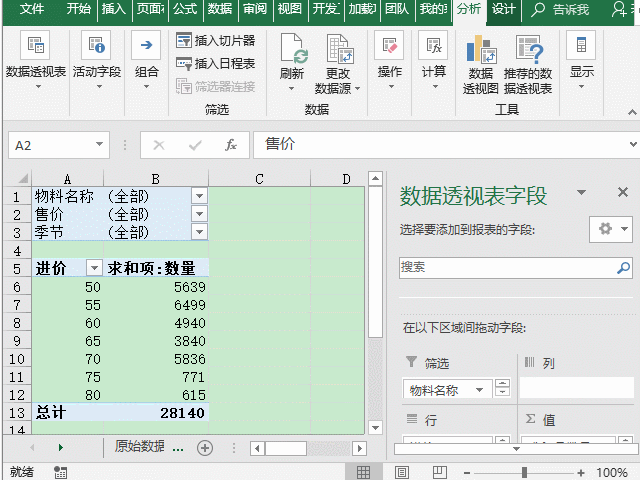The image size is (640, 480).
Task: Switch to the 数据 Data tab
Action: pyautogui.click(x=220, y=9)
